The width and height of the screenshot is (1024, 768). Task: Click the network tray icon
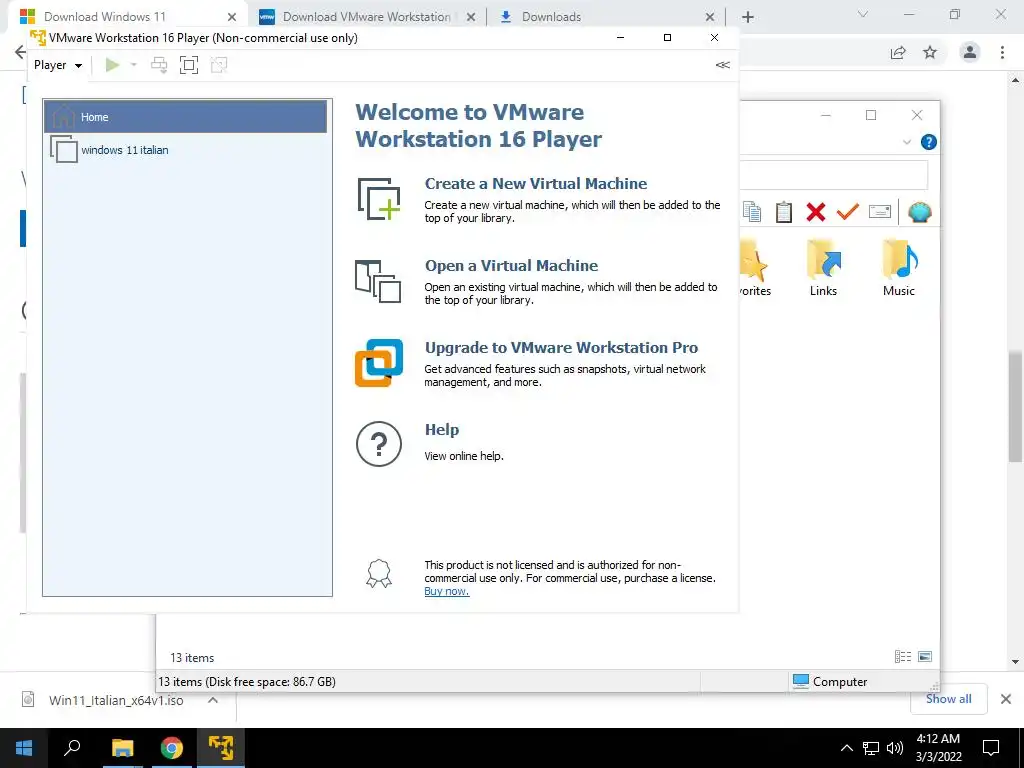[871, 748]
